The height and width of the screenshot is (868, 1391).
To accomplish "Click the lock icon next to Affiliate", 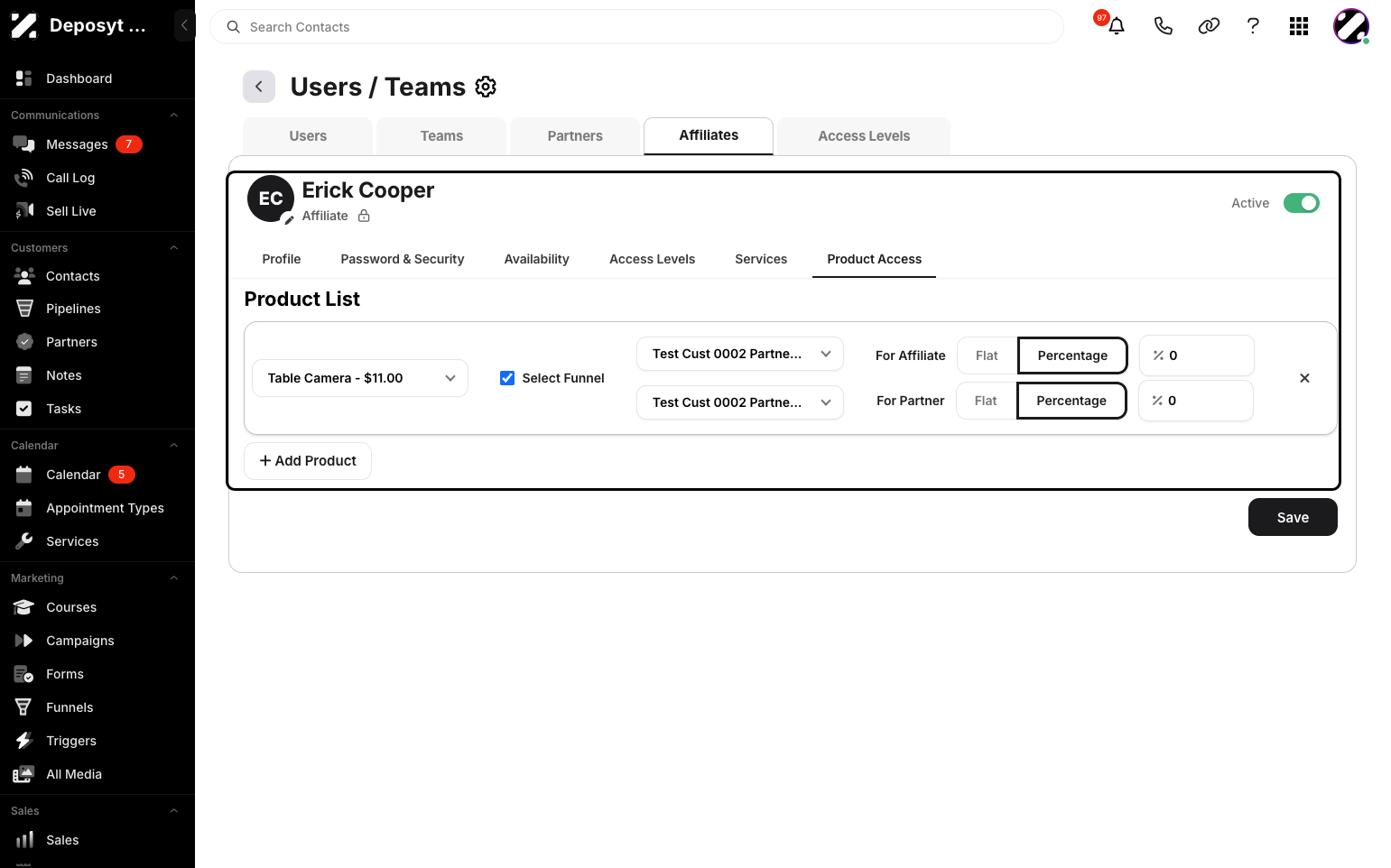I will pyautogui.click(x=364, y=216).
